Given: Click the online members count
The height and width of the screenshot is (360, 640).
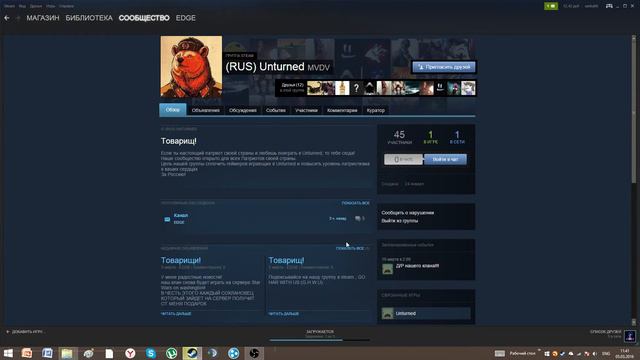Looking at the screenshot, I should pyautogui.click(x=457, y=137).
